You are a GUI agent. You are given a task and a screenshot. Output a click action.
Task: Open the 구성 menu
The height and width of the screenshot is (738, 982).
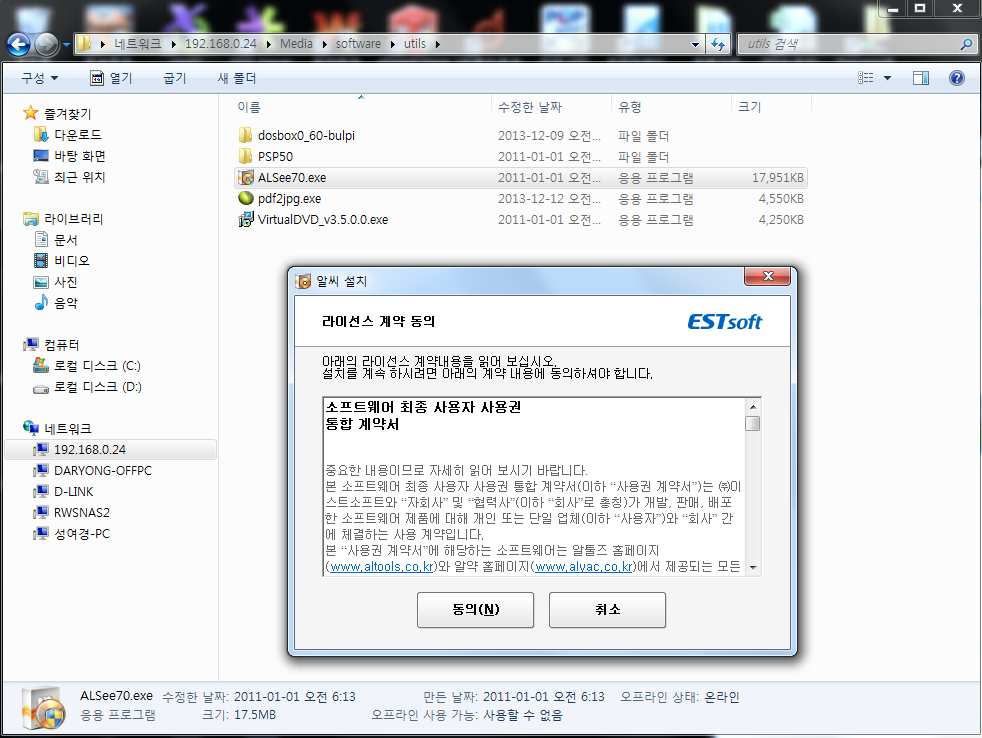(39, 78)
